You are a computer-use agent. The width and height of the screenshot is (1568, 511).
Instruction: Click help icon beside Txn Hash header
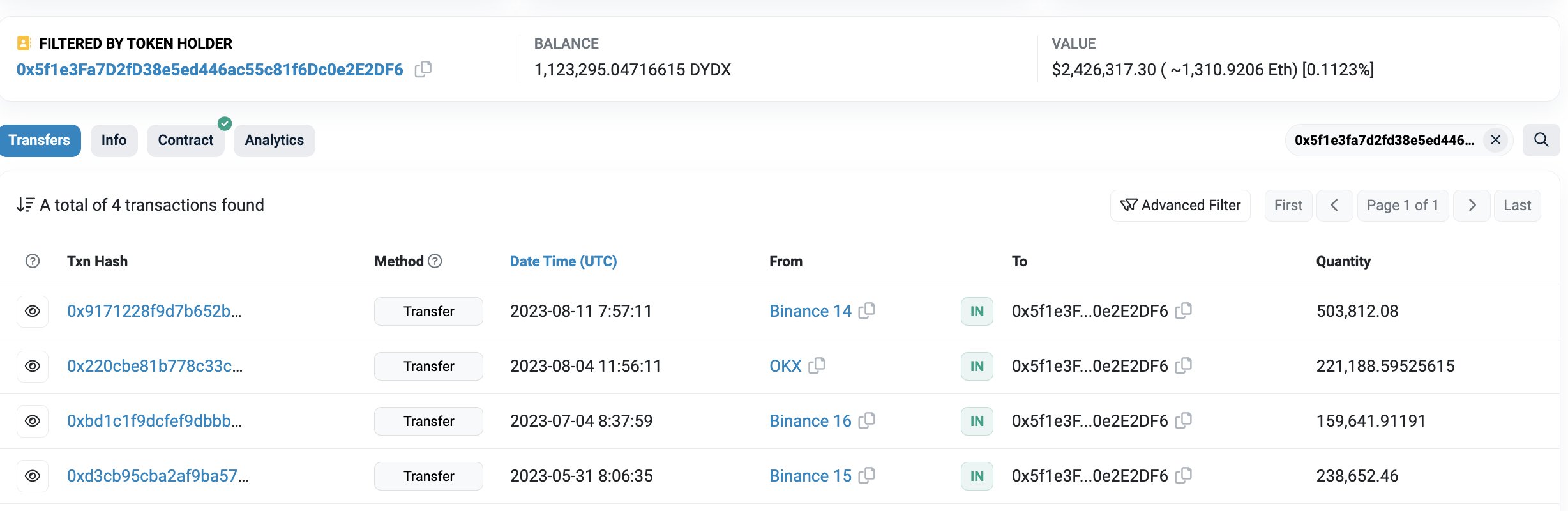[x=33, y=261]
